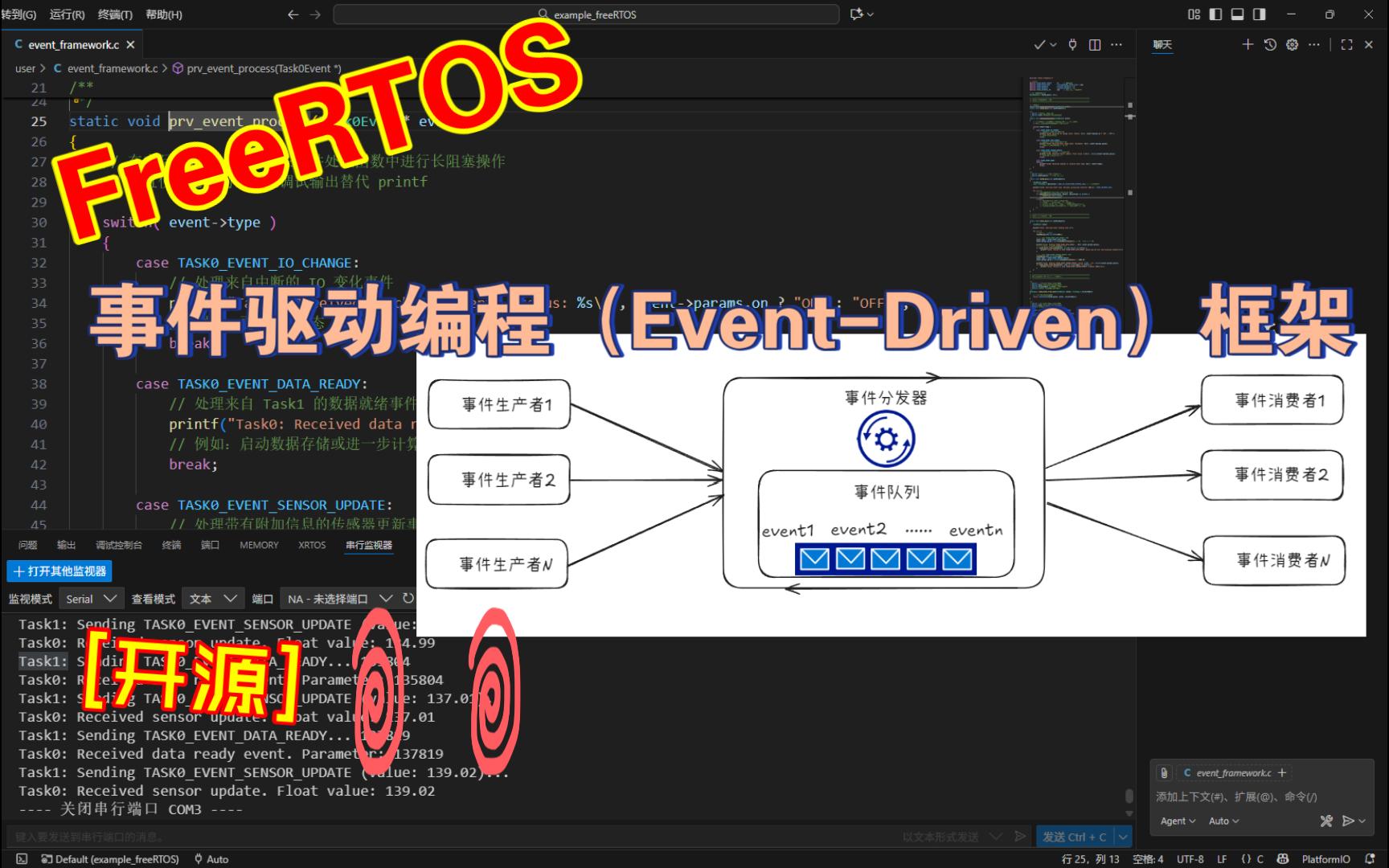Go forward with the navigation arrow

tap(315, 14)
